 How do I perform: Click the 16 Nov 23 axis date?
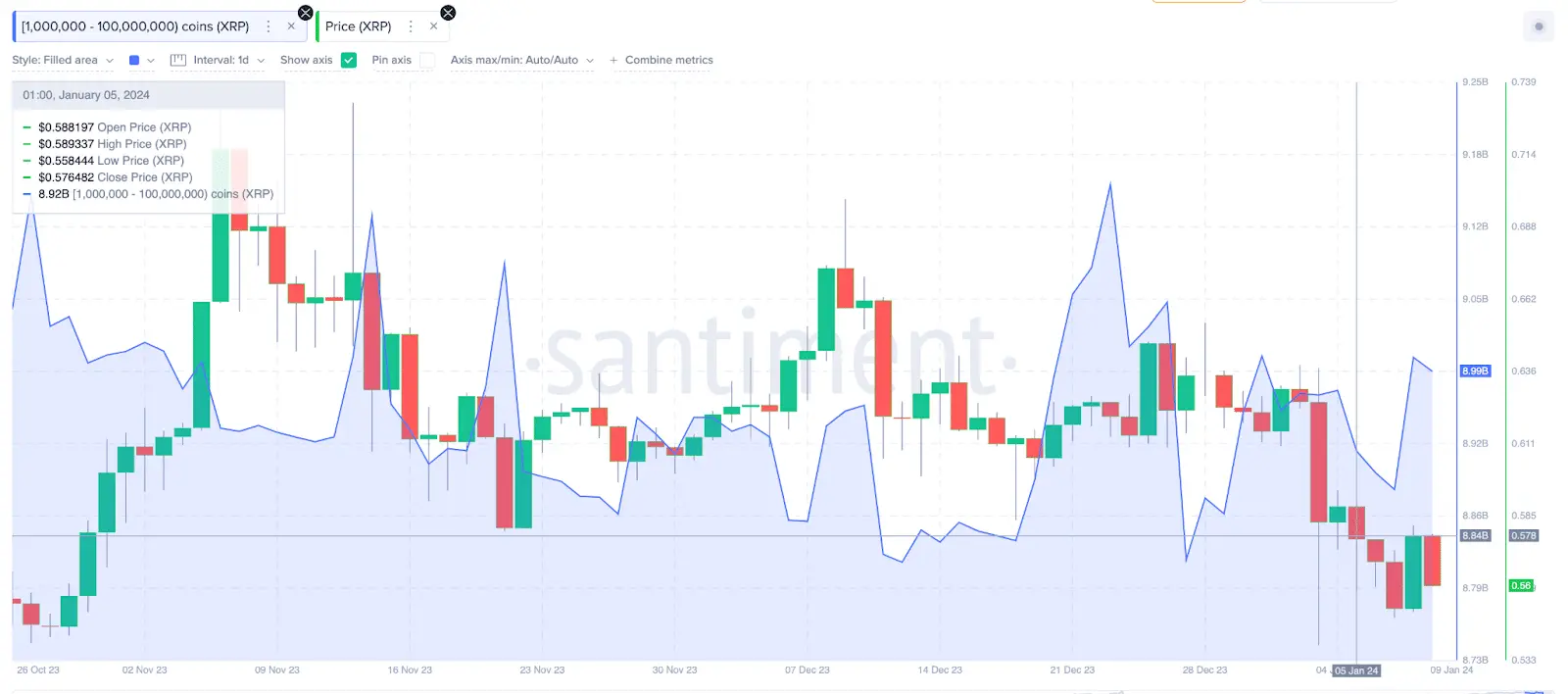click(410, 670)
